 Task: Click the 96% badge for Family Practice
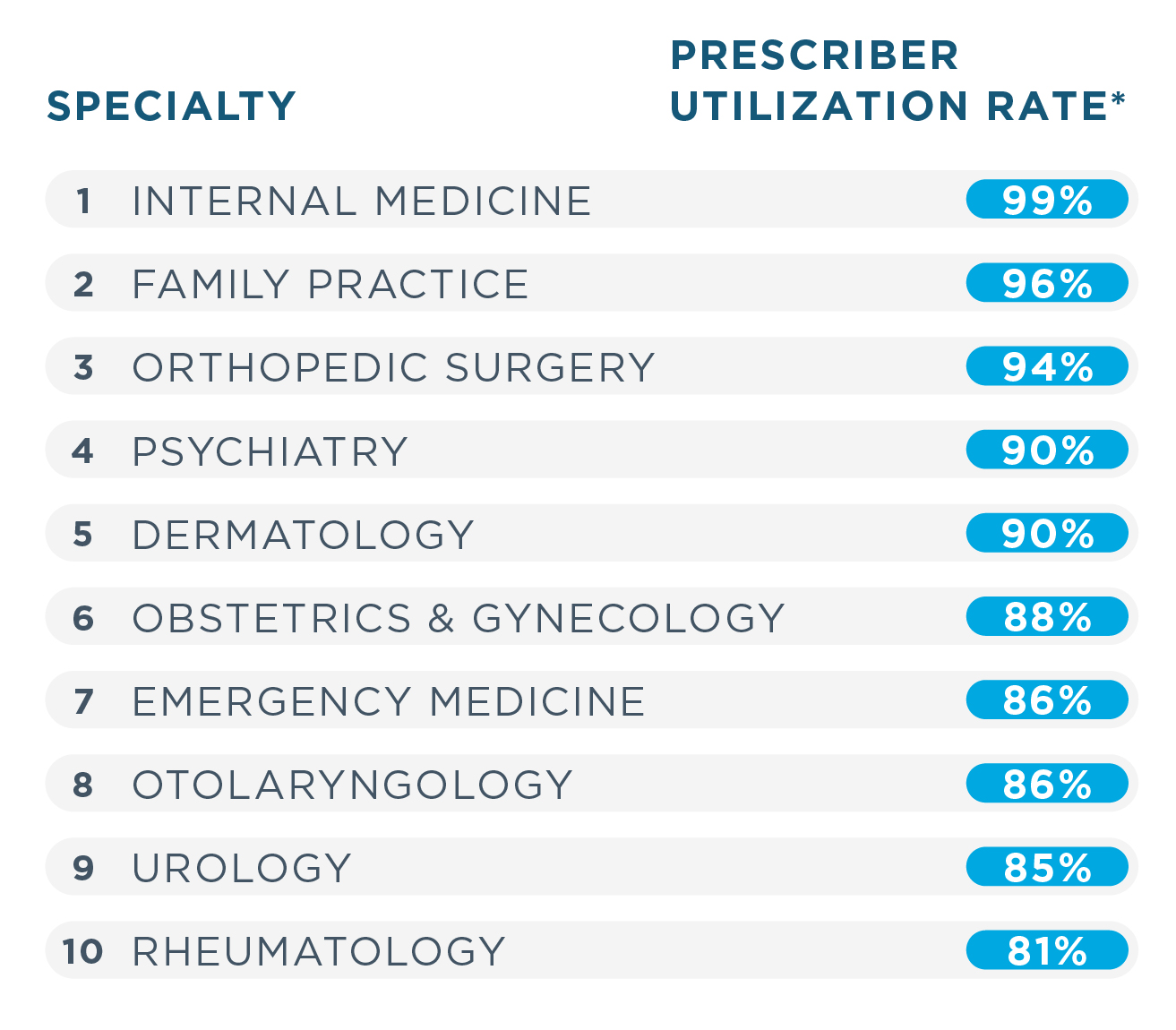[x=1046, y=283]
